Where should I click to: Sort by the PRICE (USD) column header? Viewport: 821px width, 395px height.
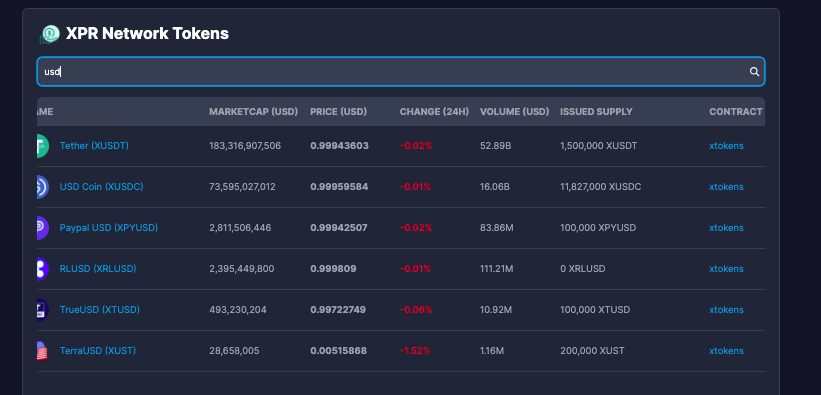point(338,112)
